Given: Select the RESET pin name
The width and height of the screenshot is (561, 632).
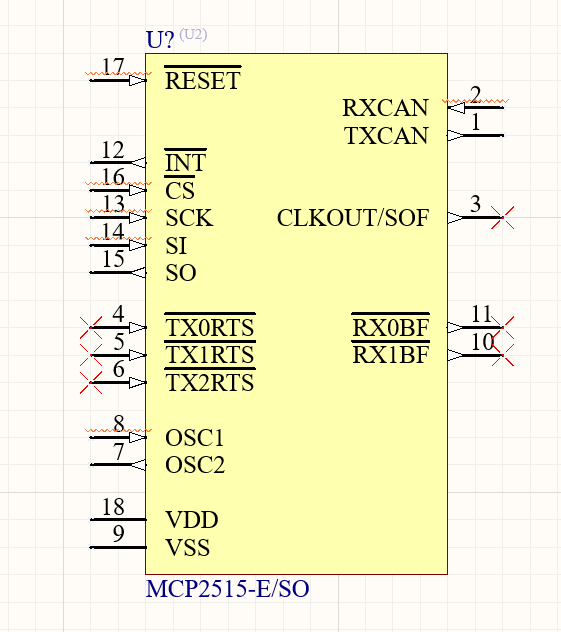Looking at the screenshot, I should 203,80.
